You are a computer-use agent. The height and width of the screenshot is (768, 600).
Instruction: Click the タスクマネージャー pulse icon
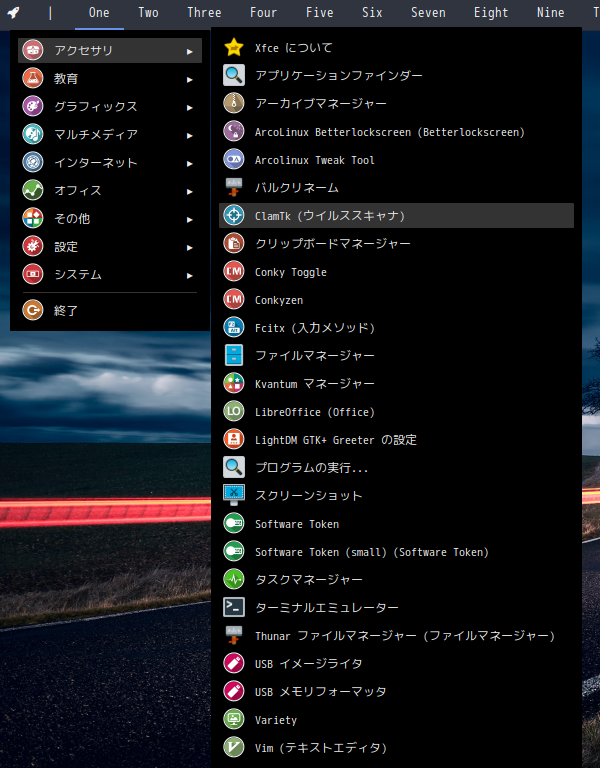234,579
